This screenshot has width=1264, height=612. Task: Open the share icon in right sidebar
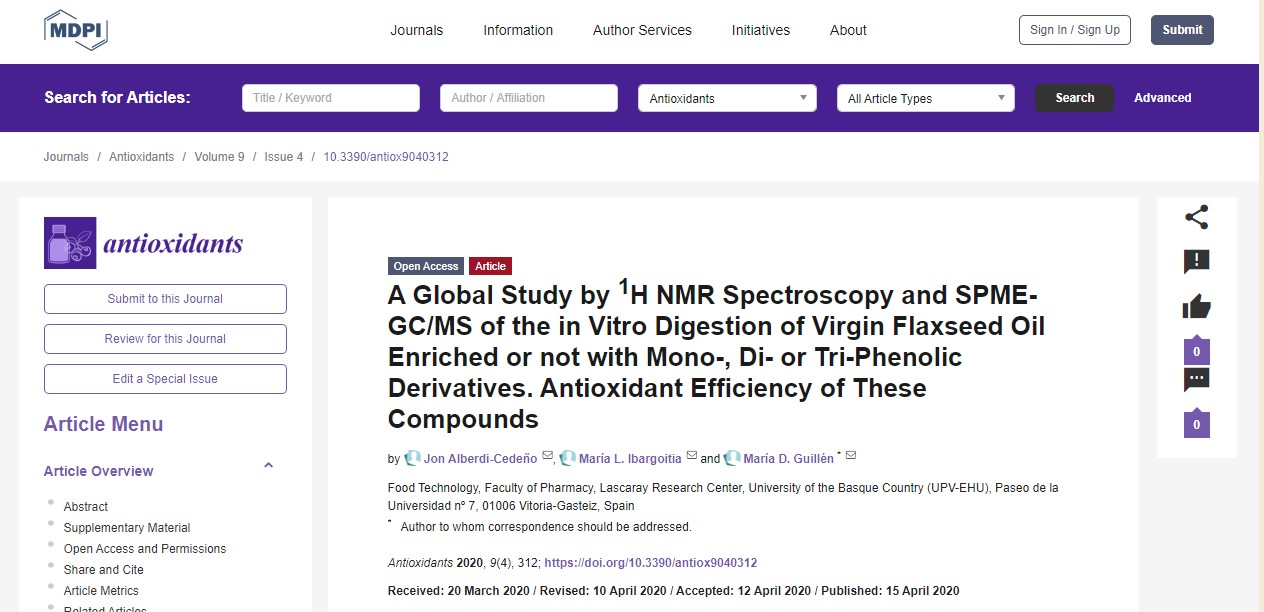tap(1196, 217)
